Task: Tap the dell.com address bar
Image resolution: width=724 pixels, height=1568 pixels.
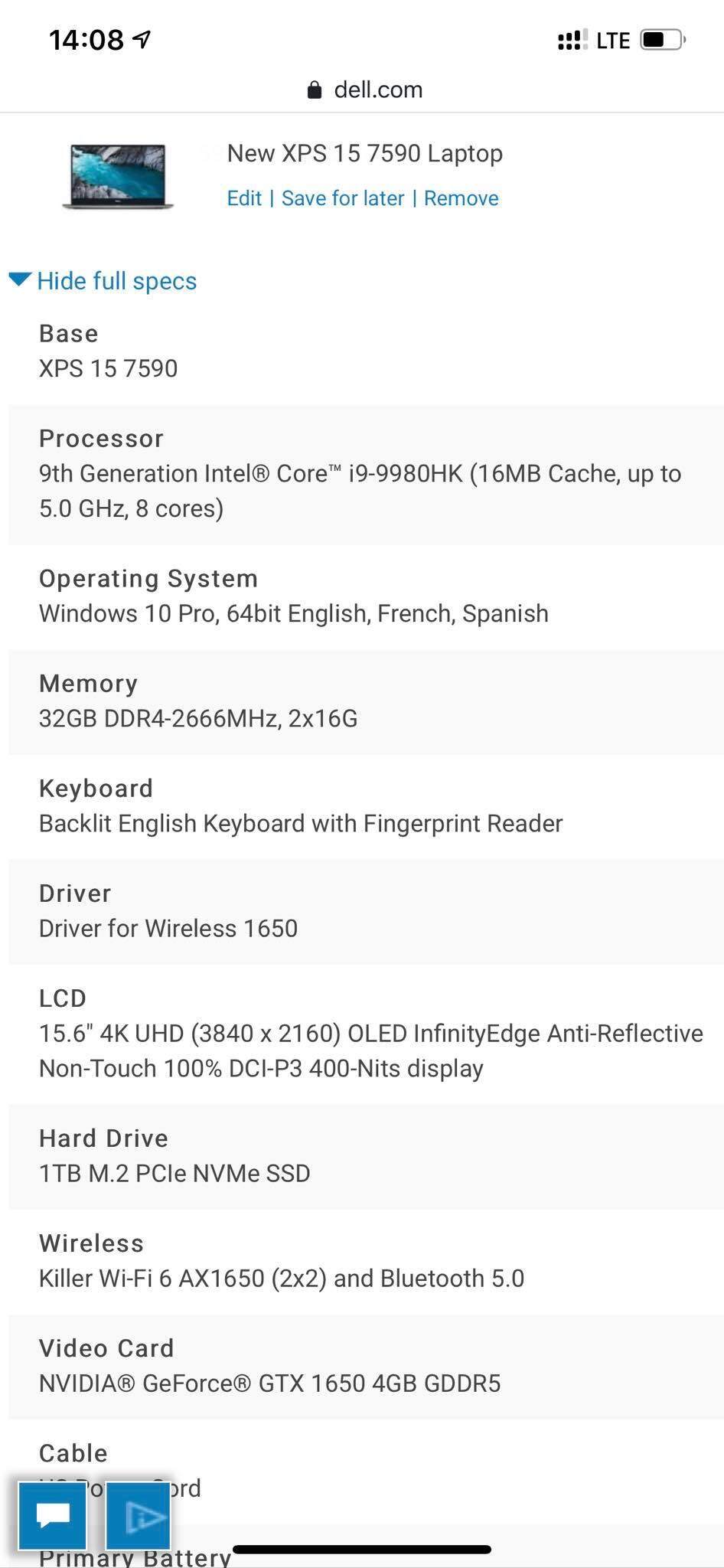Action: [364, 90]
